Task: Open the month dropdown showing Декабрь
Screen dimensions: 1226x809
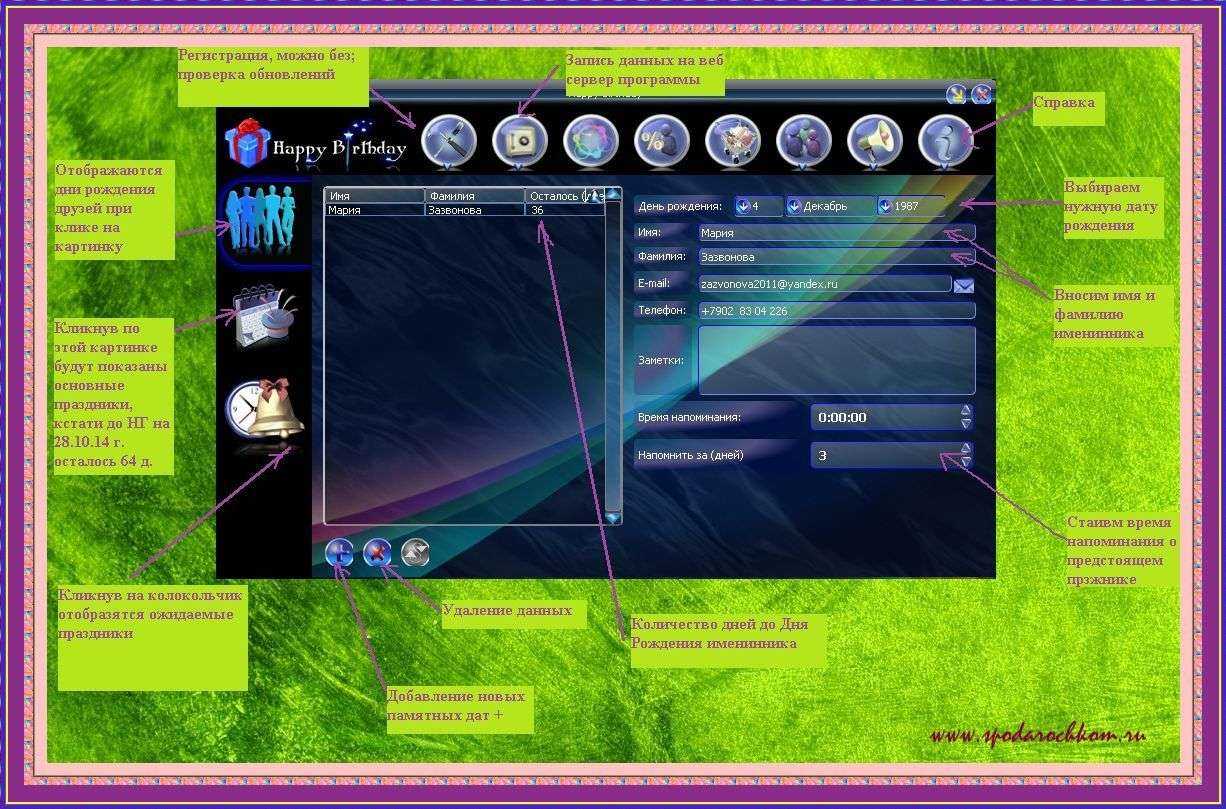Action: pos(794,206)
